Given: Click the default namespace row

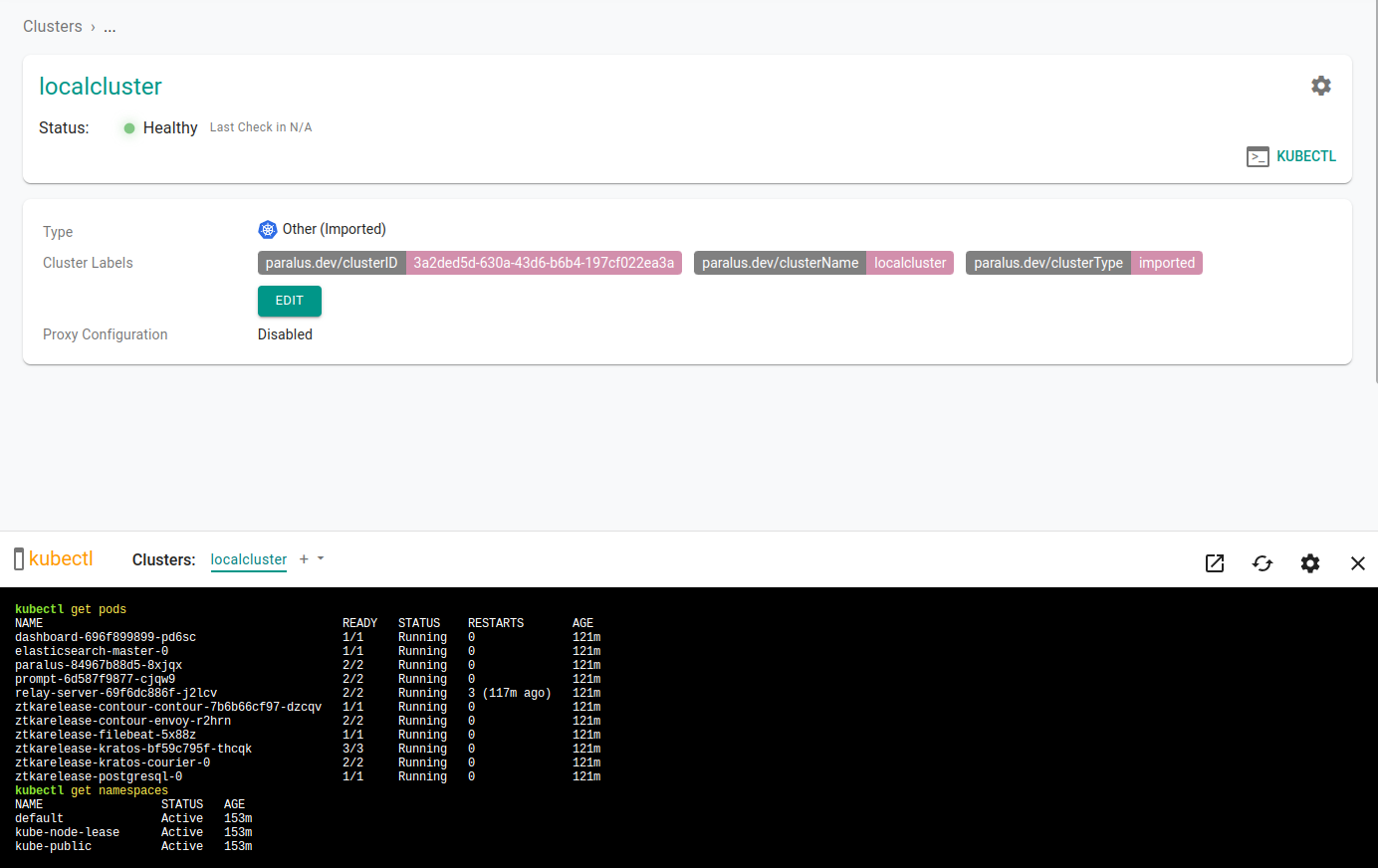Looking at the screenshot, I should pyautogui.click(x=133, y=818).
